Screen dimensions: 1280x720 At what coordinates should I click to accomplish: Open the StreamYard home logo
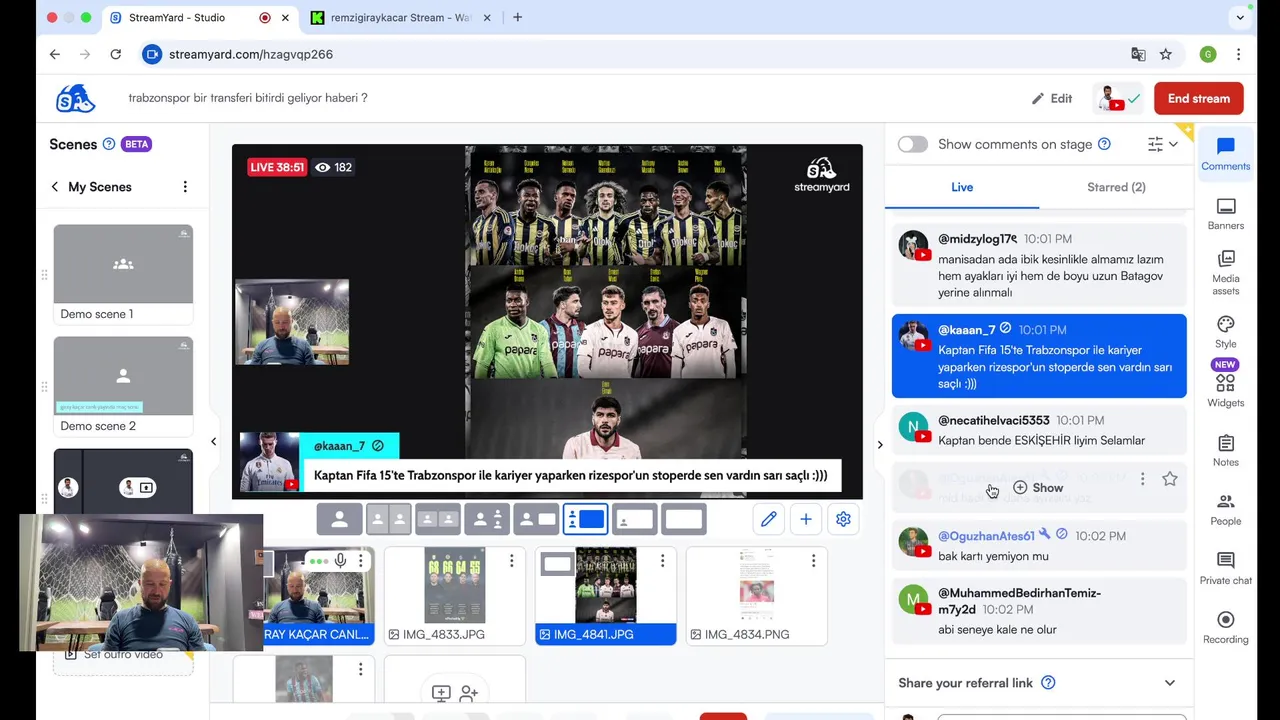click(76, 98)
